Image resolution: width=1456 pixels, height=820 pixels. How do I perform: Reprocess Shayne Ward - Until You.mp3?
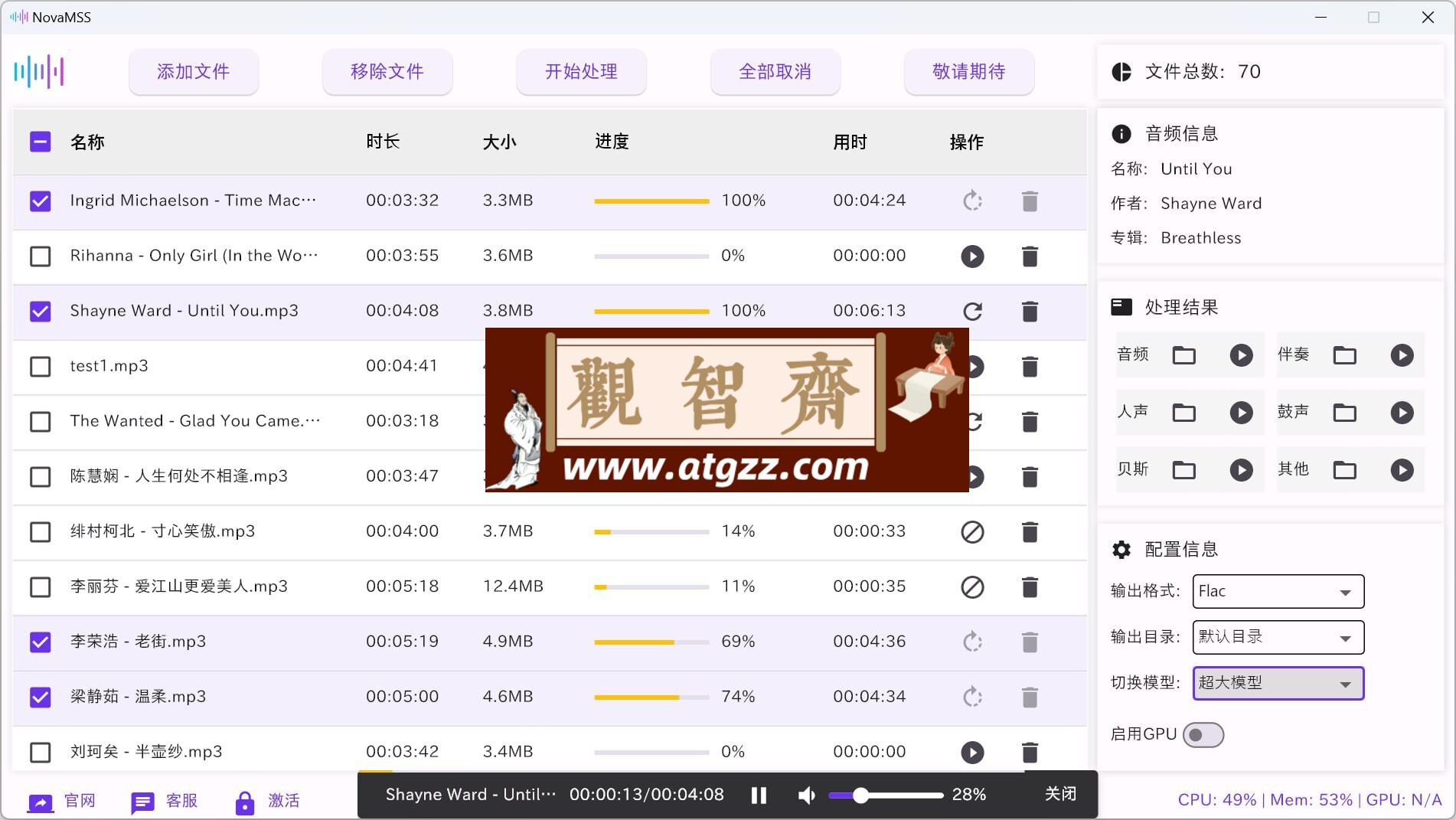tap(972, 311)
